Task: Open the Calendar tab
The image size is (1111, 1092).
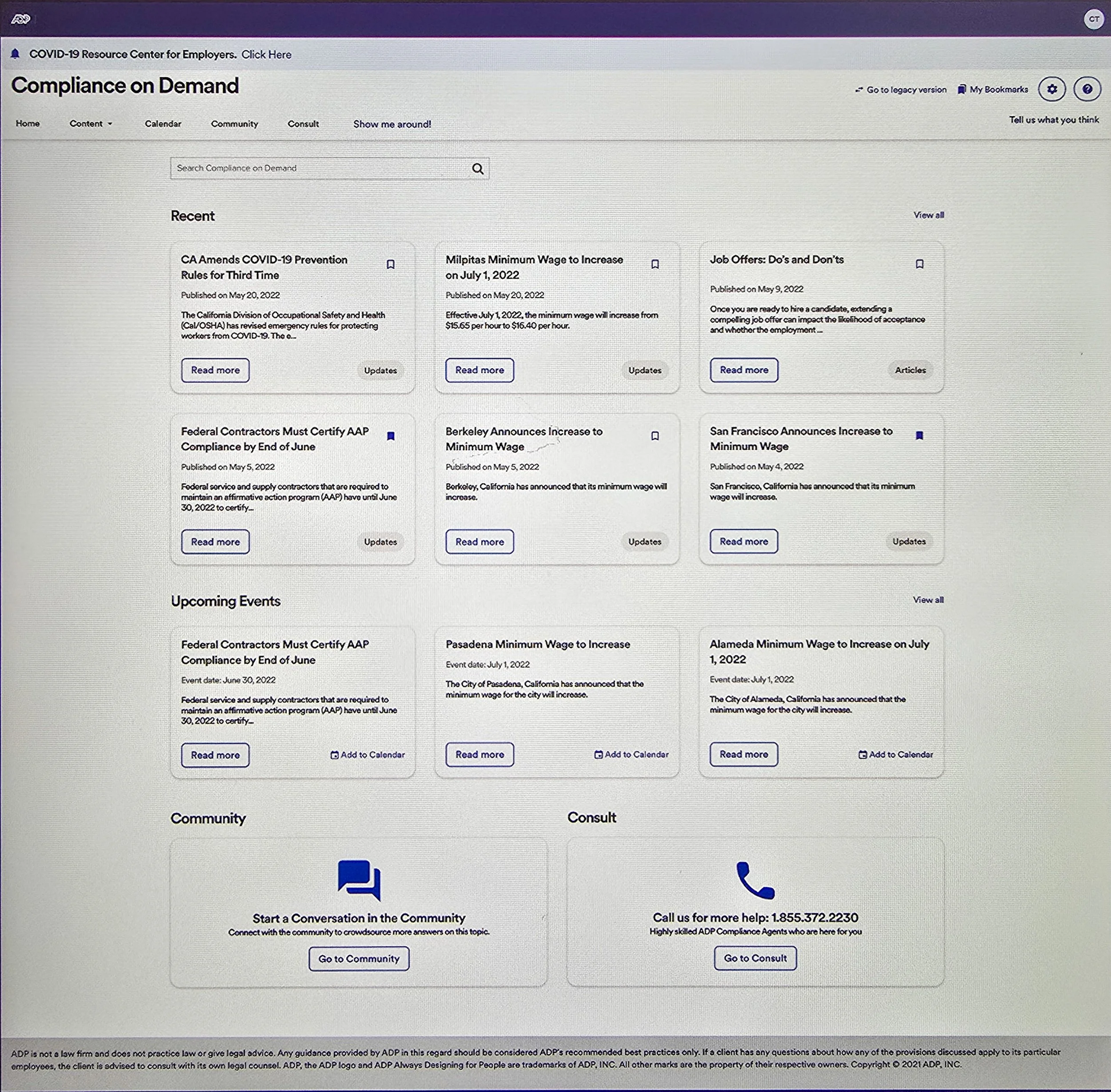Action: pyautogui.click(x=163, y=124)
